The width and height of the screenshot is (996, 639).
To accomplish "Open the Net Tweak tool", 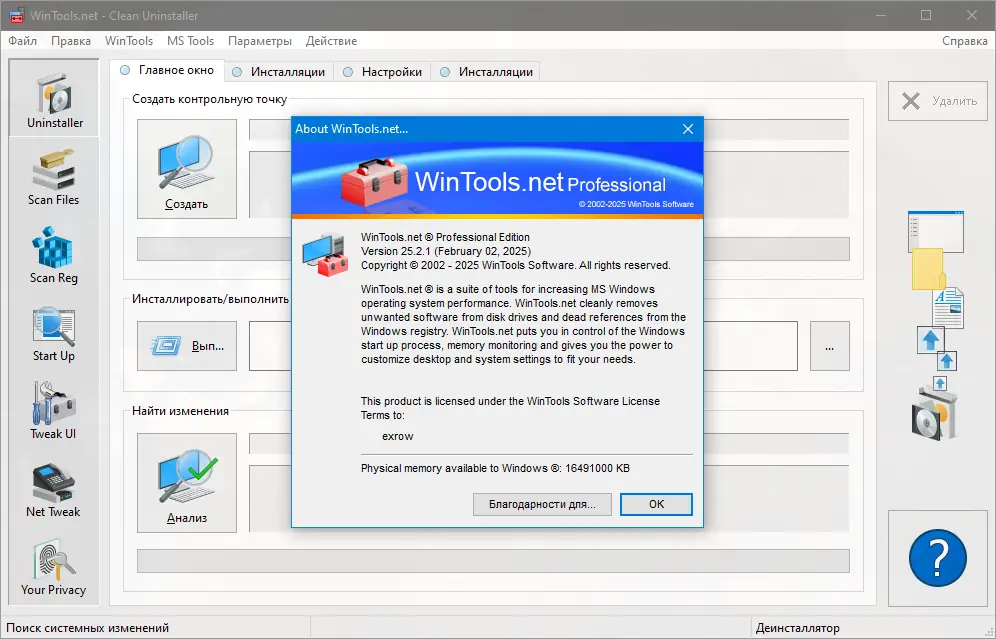I will 54,490.
